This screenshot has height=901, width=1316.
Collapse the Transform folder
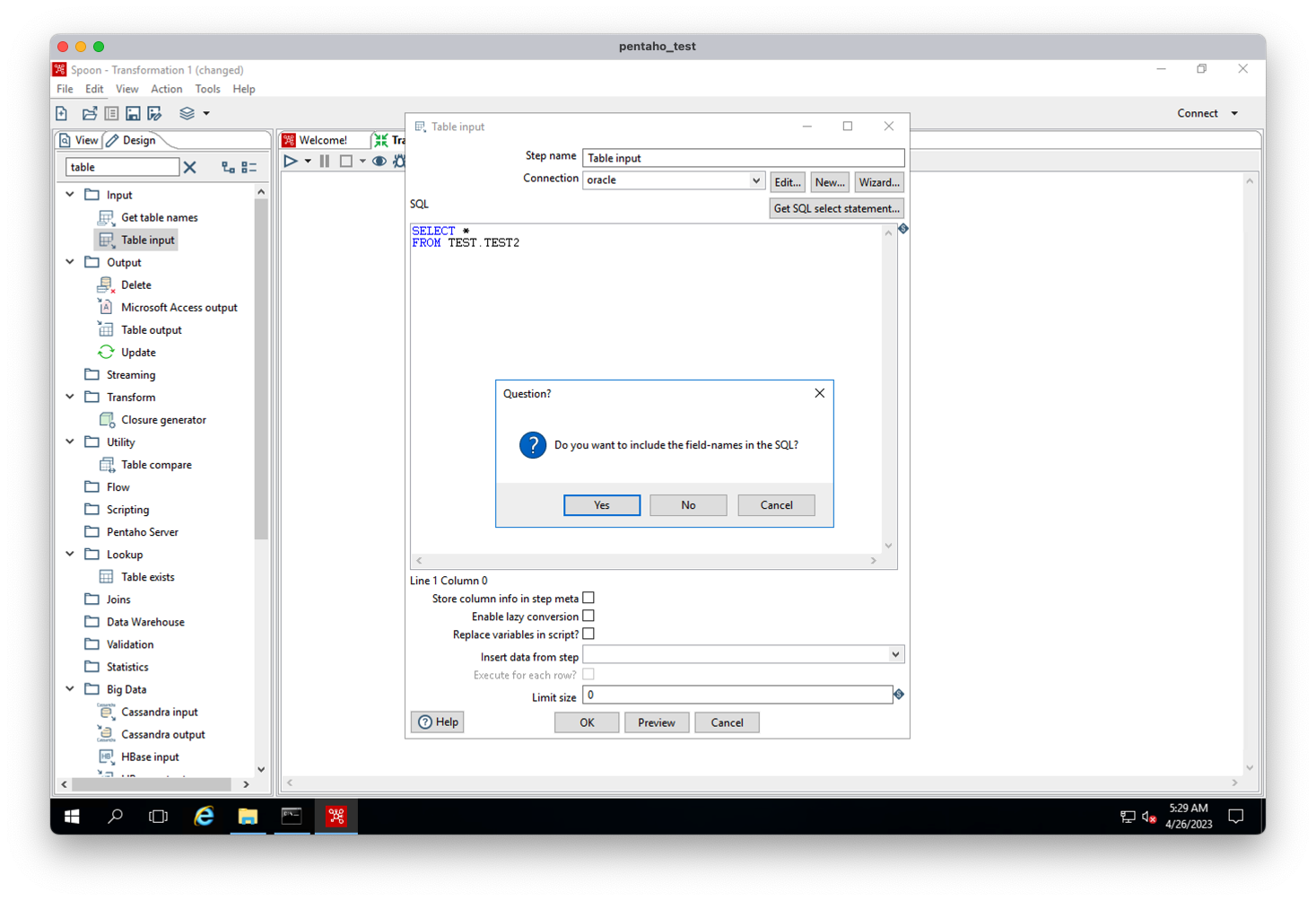pos(70,396)
